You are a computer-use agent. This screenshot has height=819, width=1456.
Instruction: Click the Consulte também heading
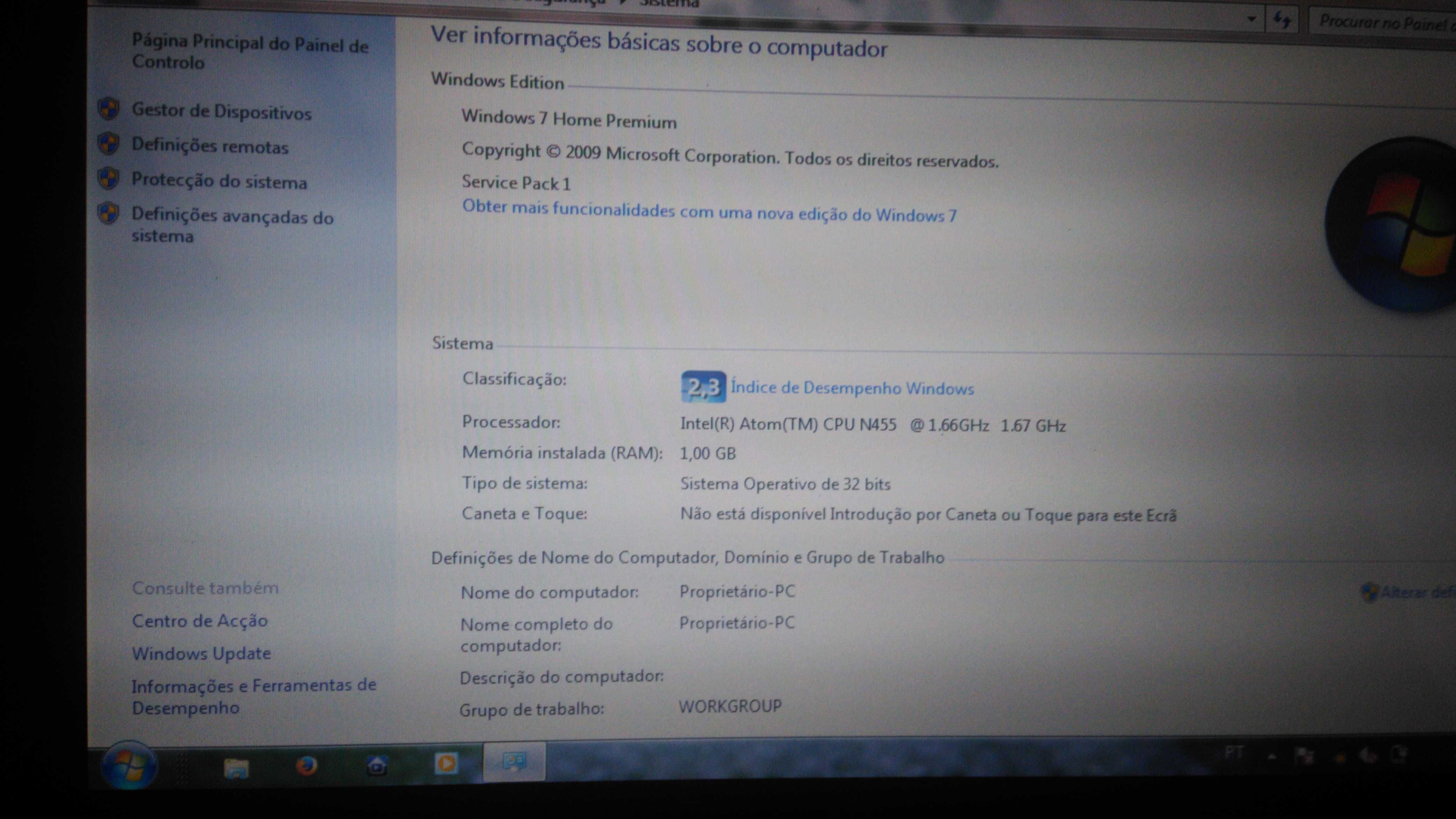point(205,588)
